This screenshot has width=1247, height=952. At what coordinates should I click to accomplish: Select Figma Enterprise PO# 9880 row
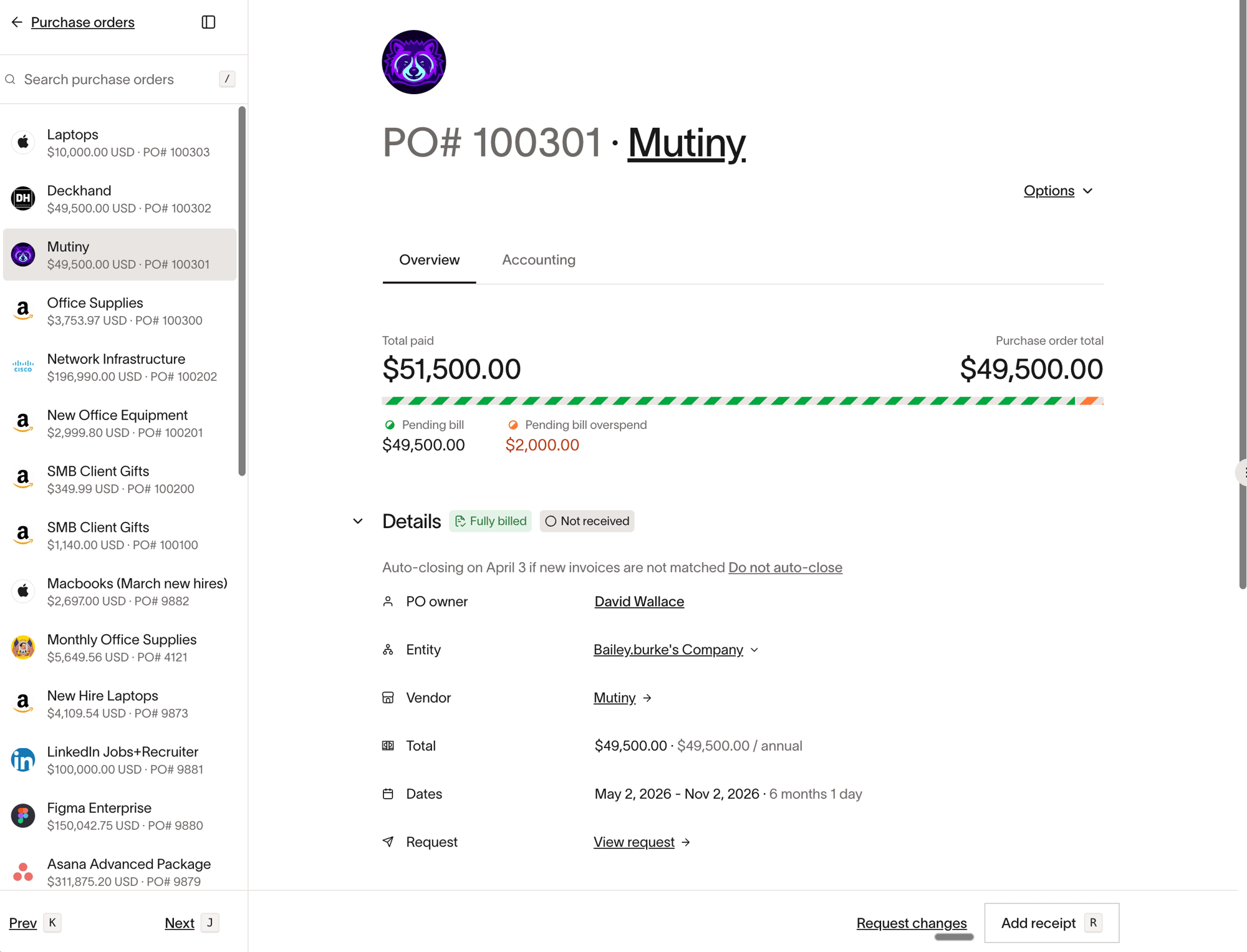click(x=120, y=815)
